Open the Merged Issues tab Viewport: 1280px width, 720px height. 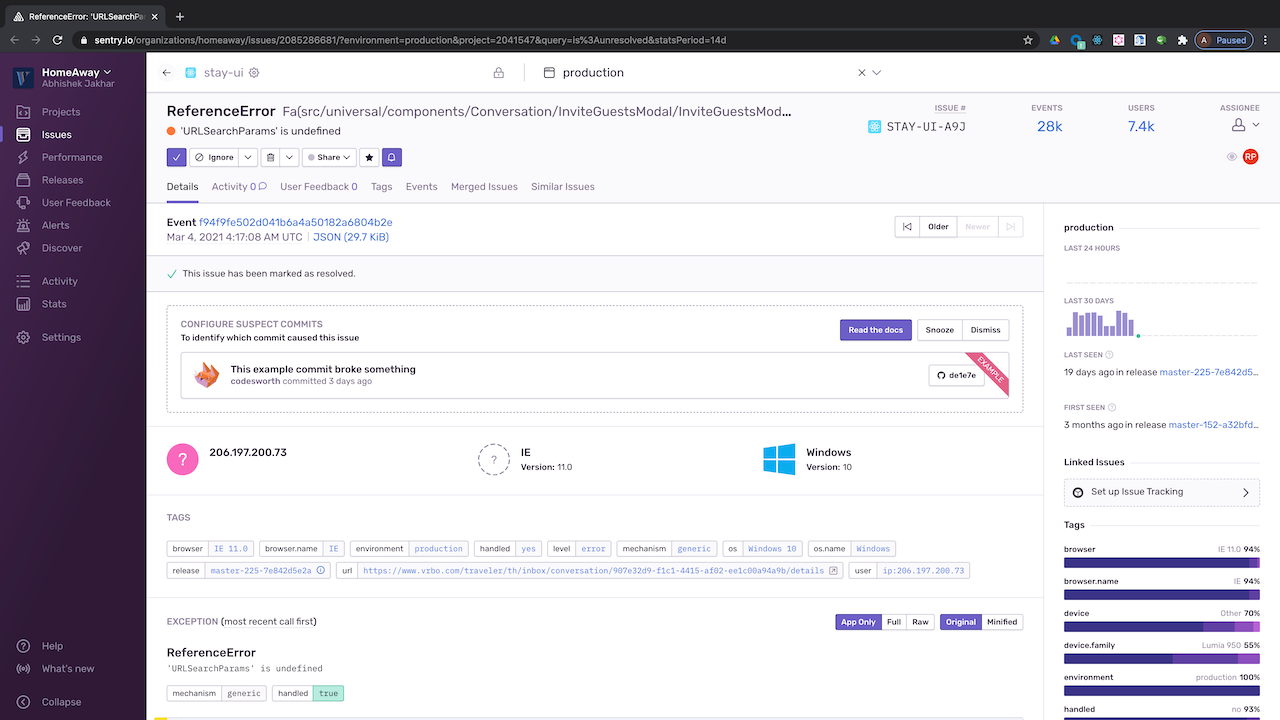click(x=484, y=187)
